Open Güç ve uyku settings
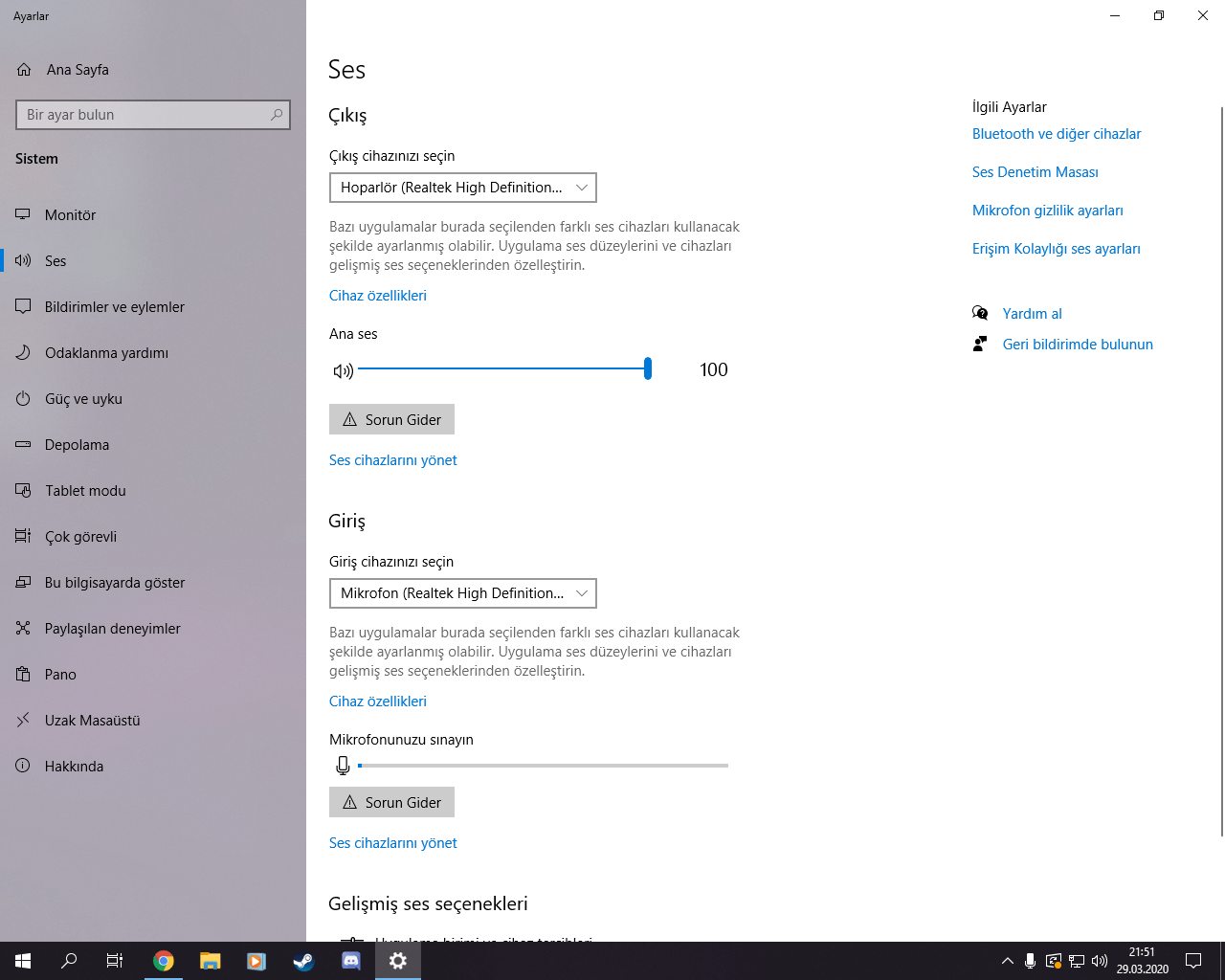This screenshot has width=1225, height=980. [153, 399]
